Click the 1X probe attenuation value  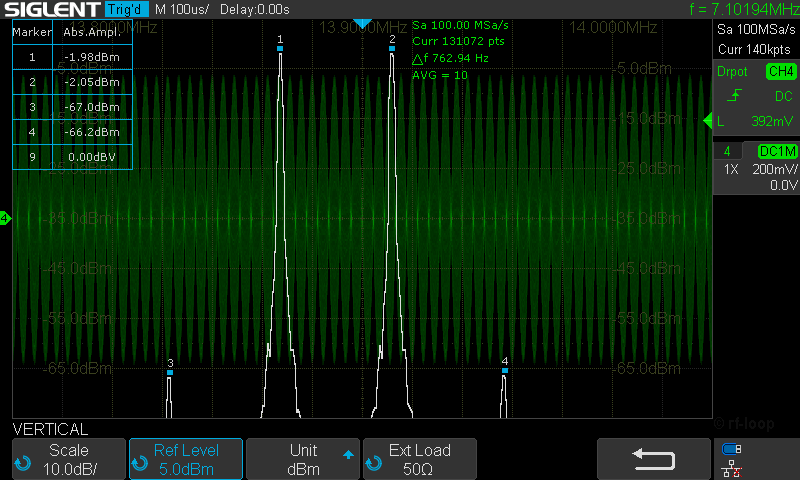[731, 169]
